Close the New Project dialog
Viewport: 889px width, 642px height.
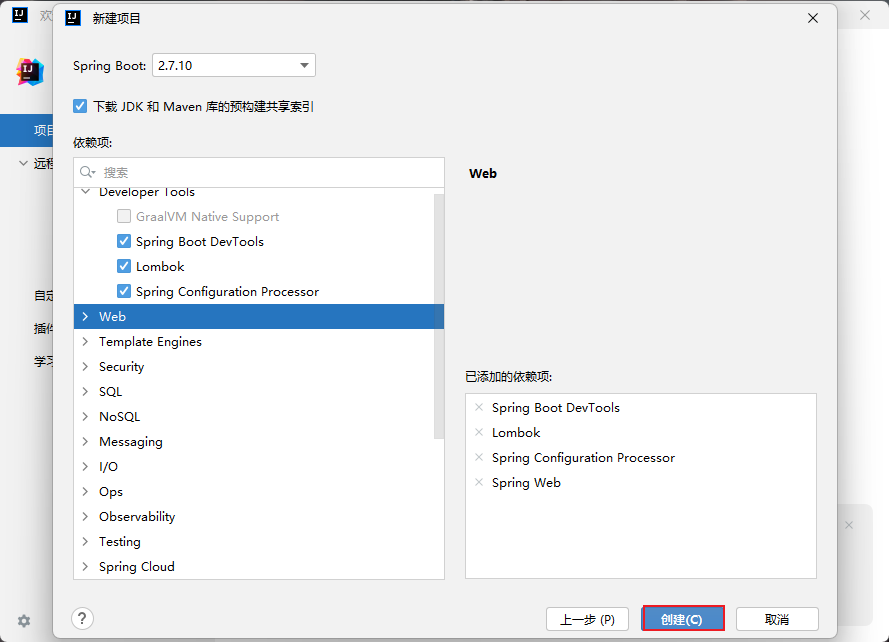coord(813,18)
